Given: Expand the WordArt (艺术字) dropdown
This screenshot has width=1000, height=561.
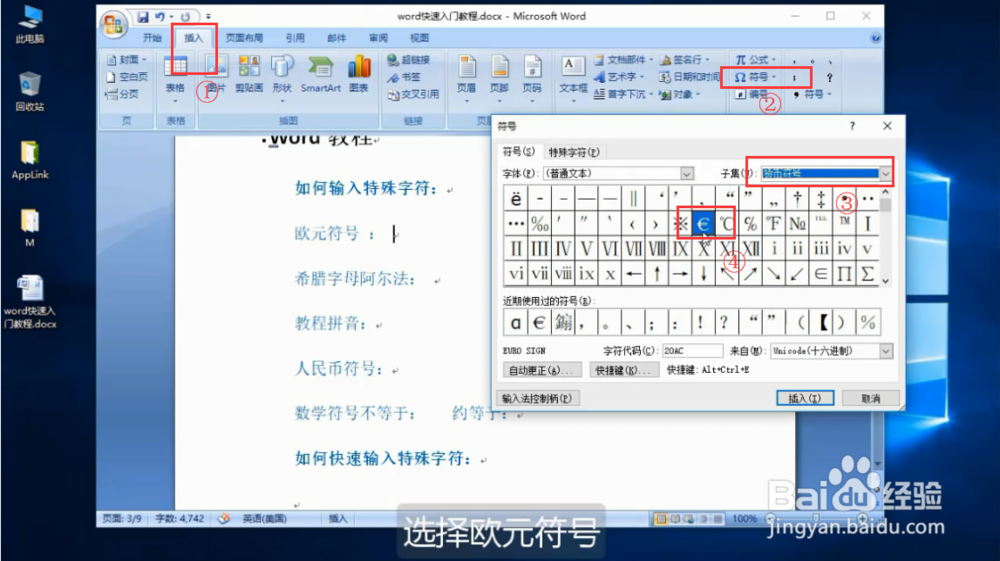Looking at the screenshot, I should coord(642,77).
